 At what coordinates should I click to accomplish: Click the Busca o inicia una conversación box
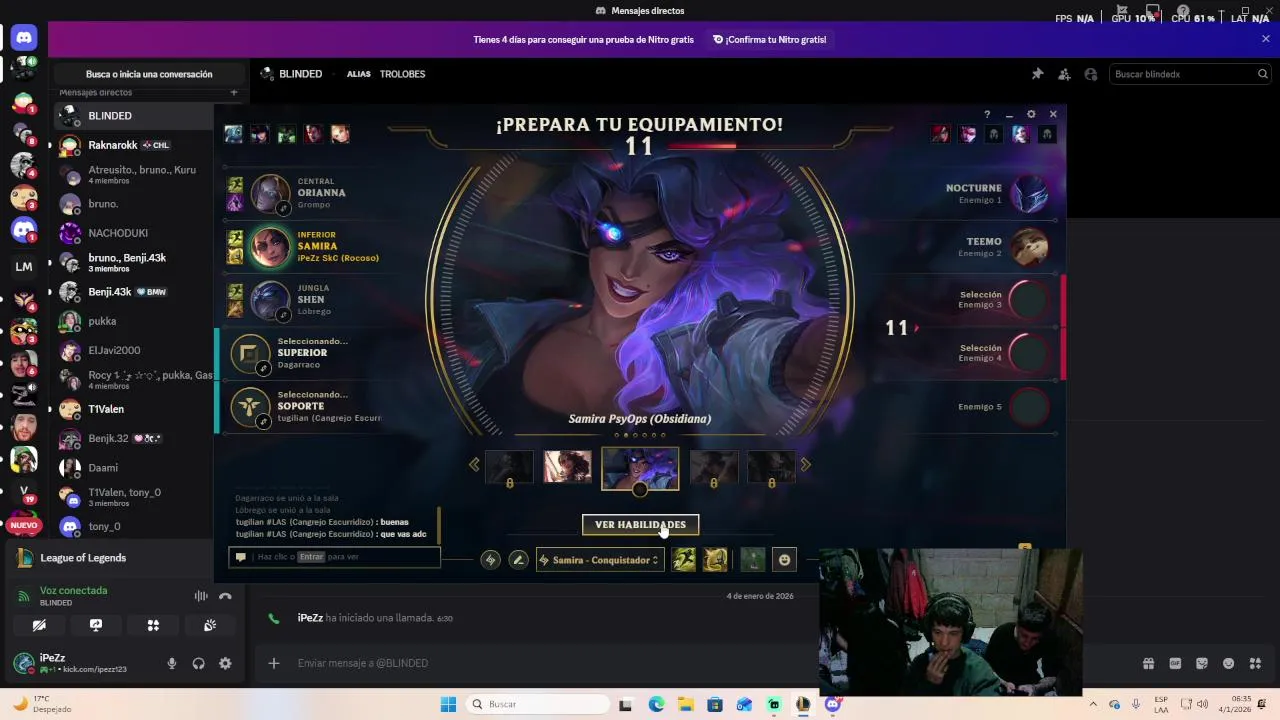pos(149,74)
